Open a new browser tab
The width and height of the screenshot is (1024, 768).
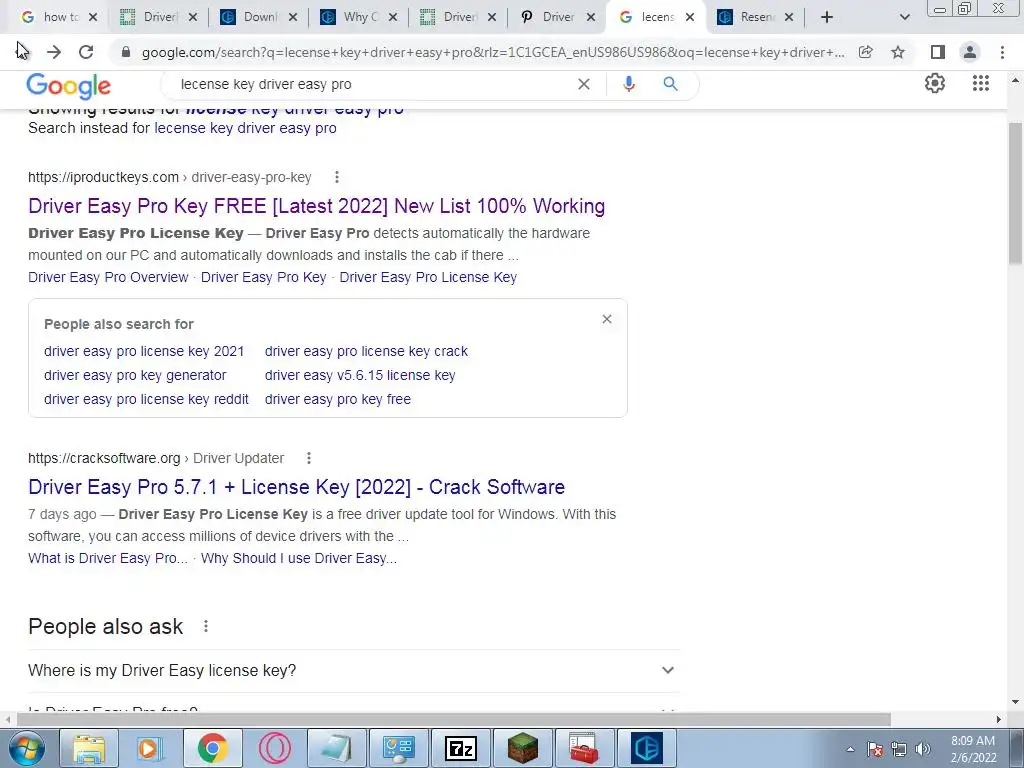827,17
